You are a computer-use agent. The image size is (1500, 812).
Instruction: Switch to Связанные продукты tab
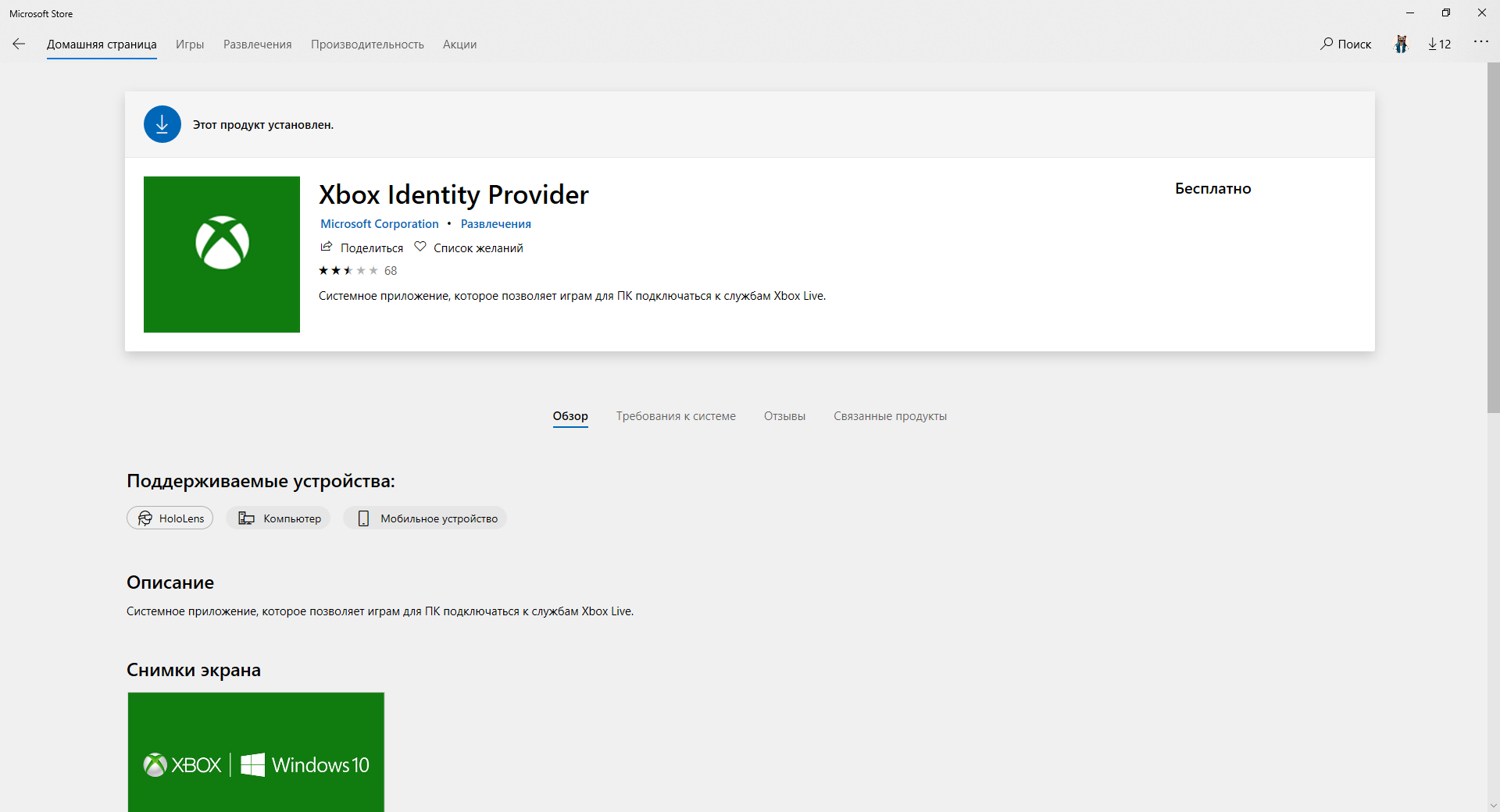(890, 416)
